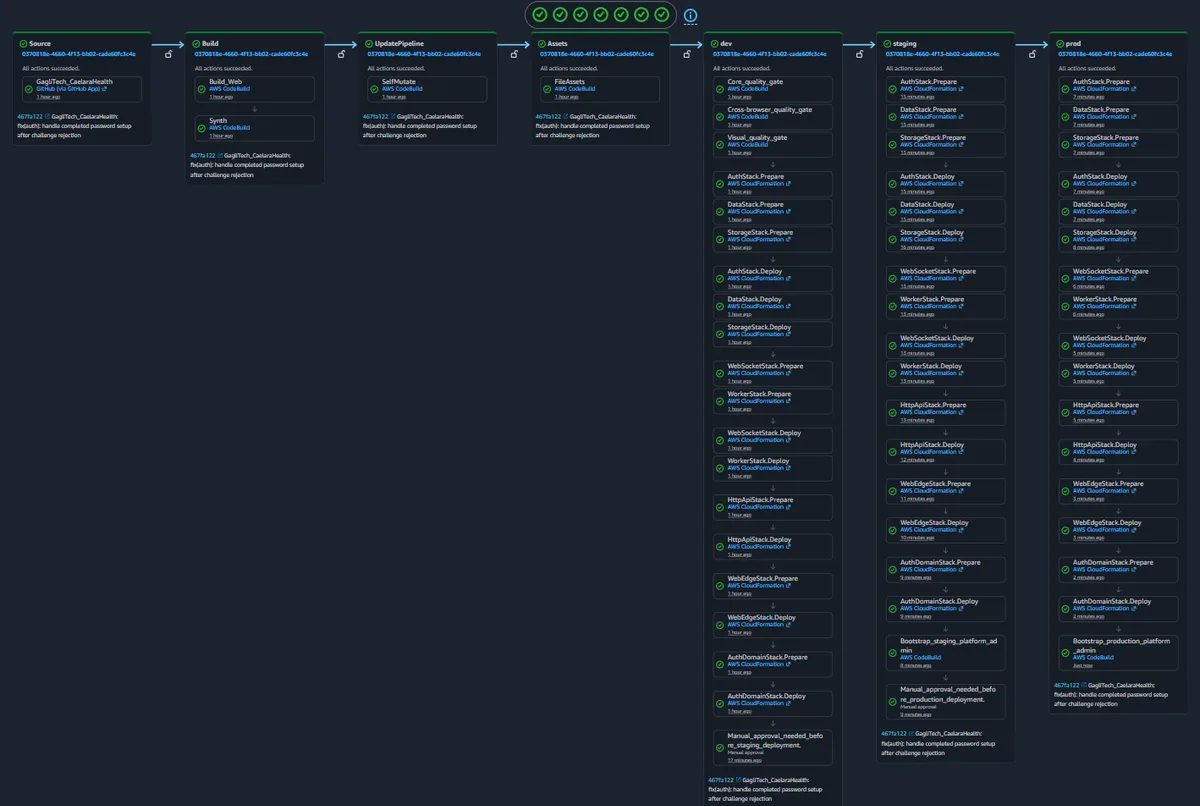Click the success icon on the Synth action

(x=200, y=128)
